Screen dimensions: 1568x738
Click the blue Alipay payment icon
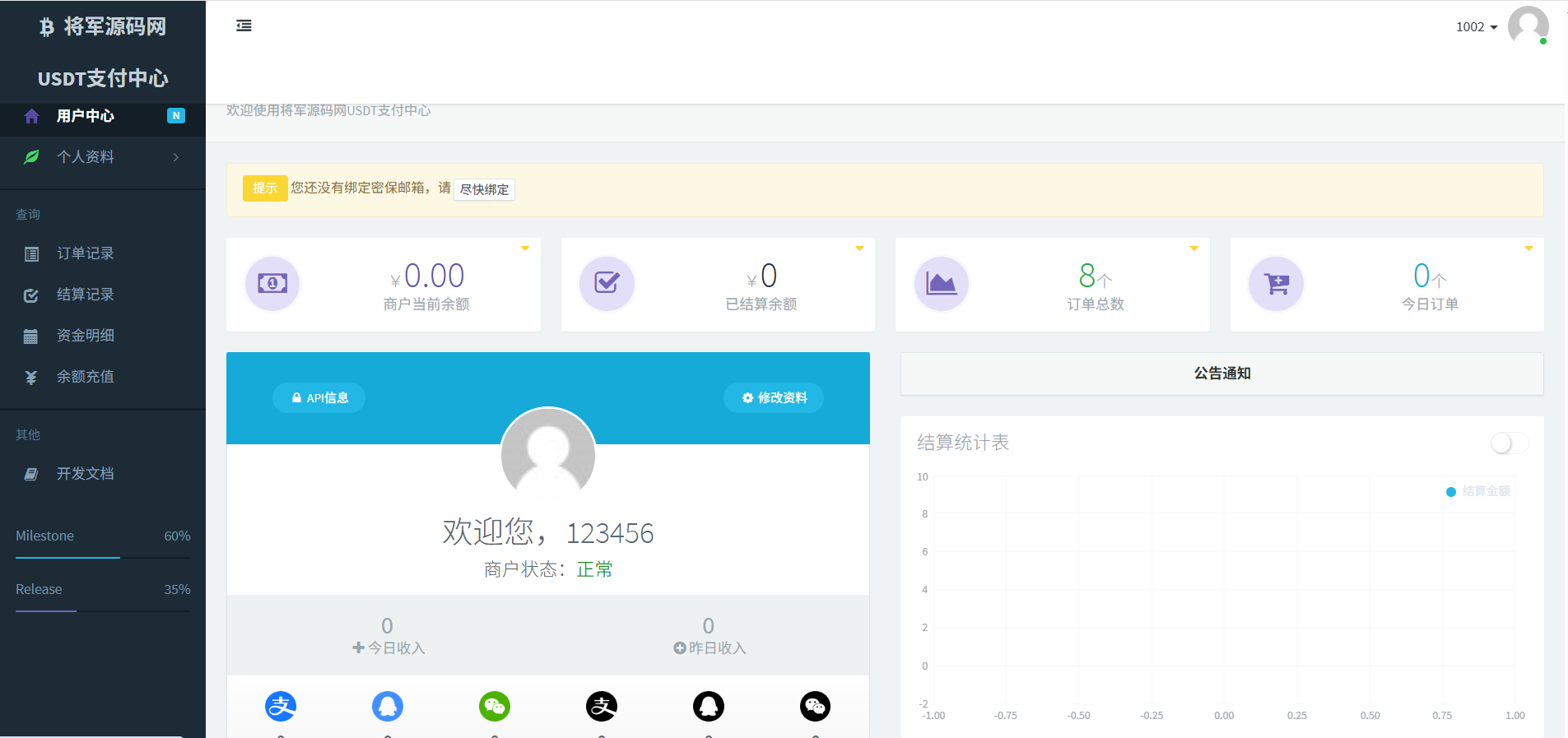click(281, 706)
